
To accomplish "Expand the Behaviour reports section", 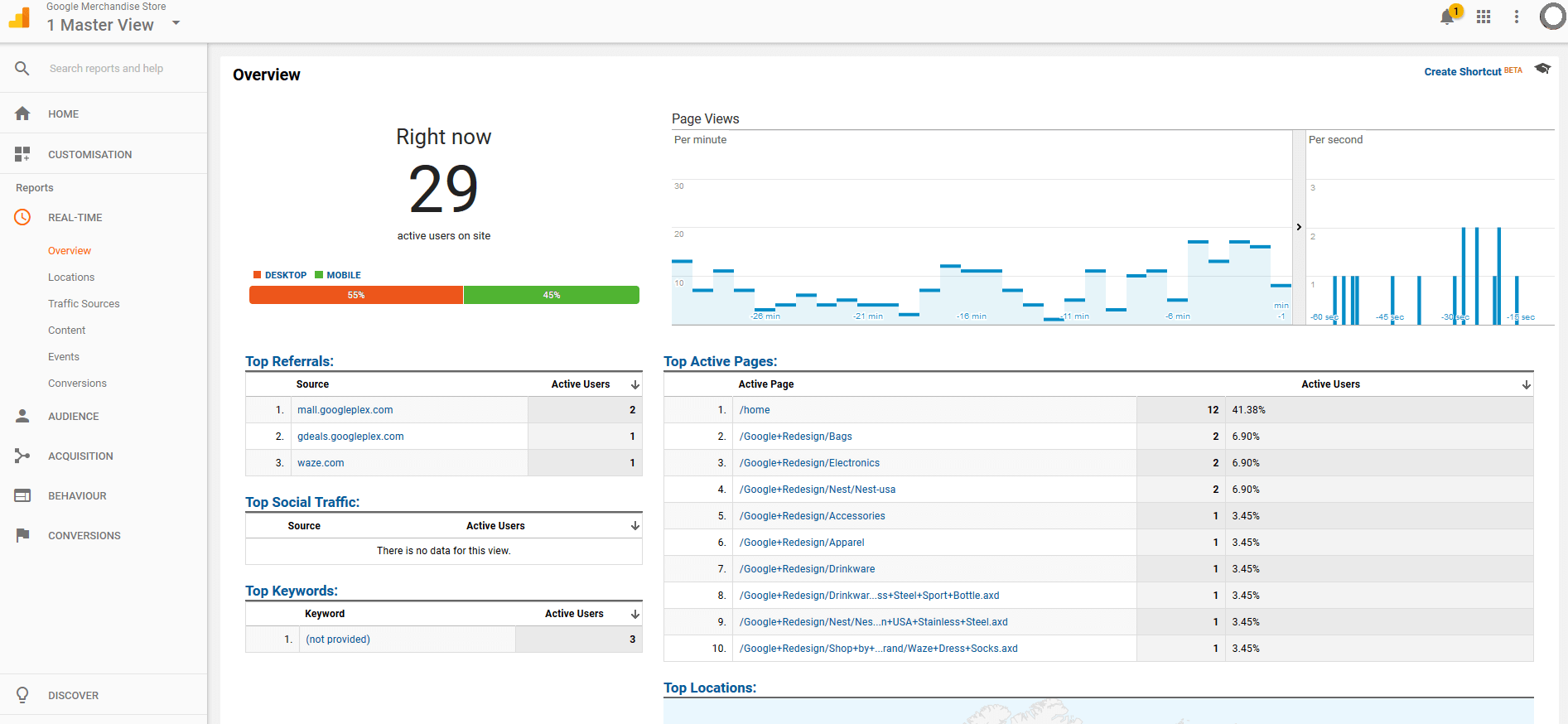I will pos(77,495).
